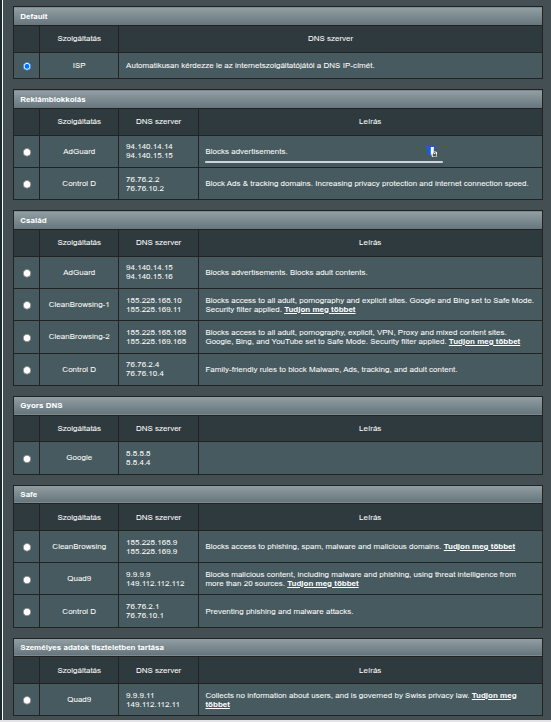Click the Automatikusan kérdezze le description text
551x722 pixels.
click(x=250, y=65)
